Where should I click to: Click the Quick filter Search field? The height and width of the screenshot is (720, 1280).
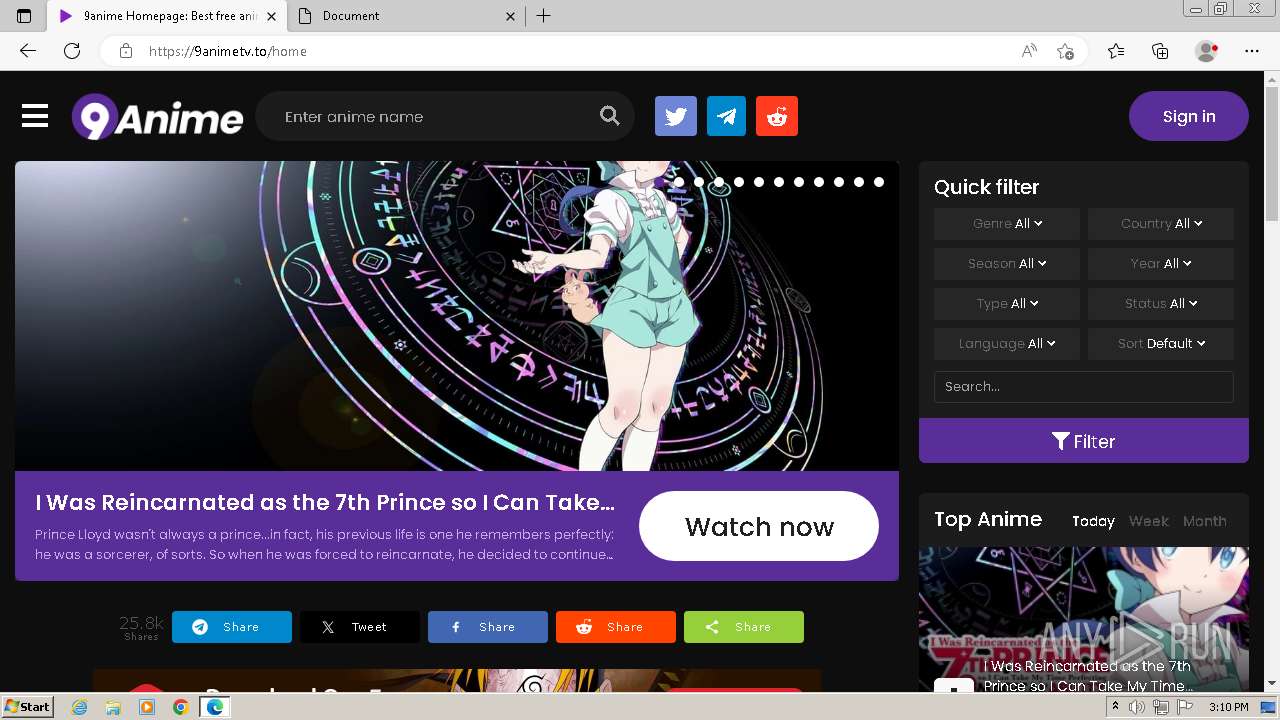tap(1084, 387)
